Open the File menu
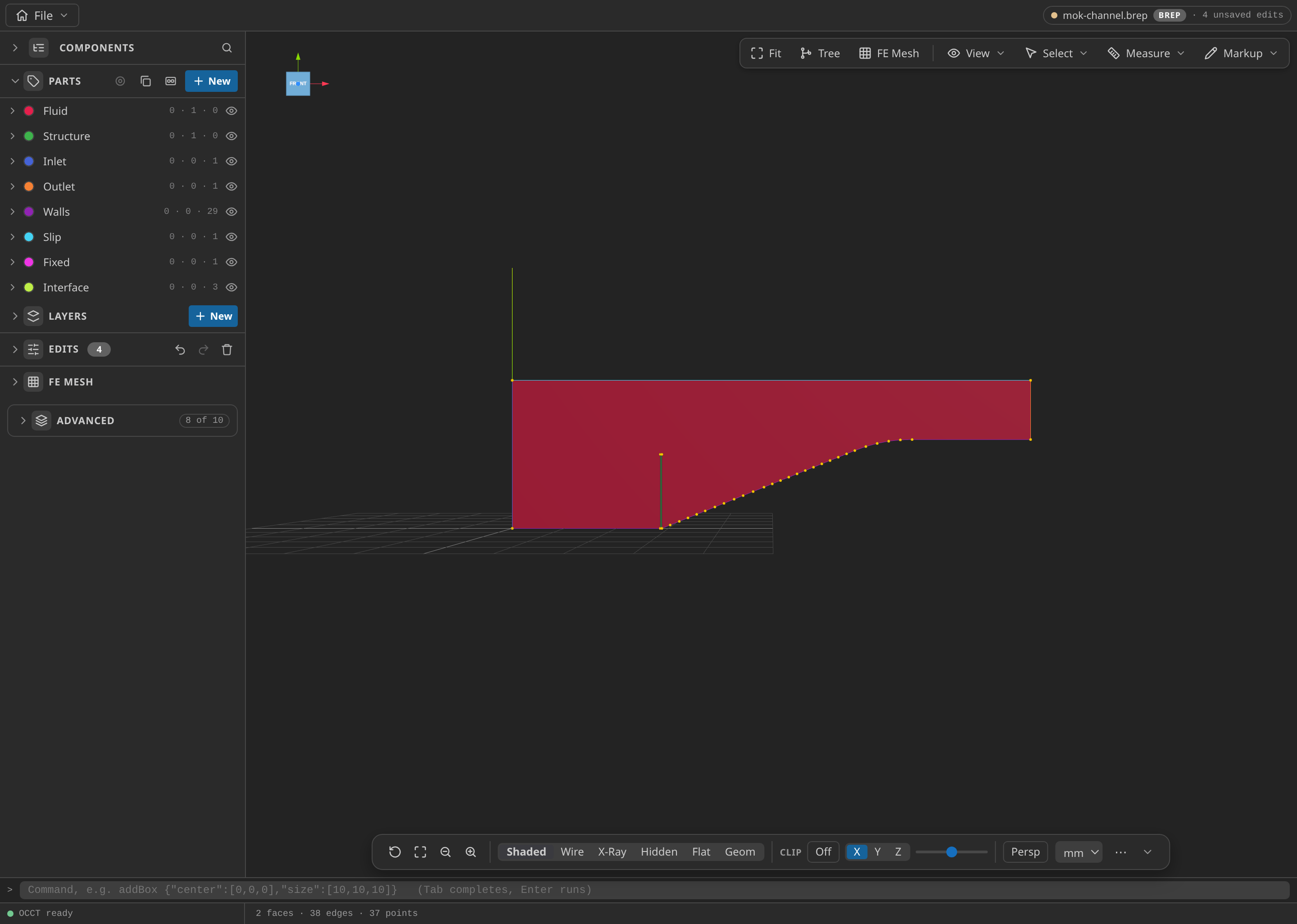 pyautogui.click(x=42, y=15)
